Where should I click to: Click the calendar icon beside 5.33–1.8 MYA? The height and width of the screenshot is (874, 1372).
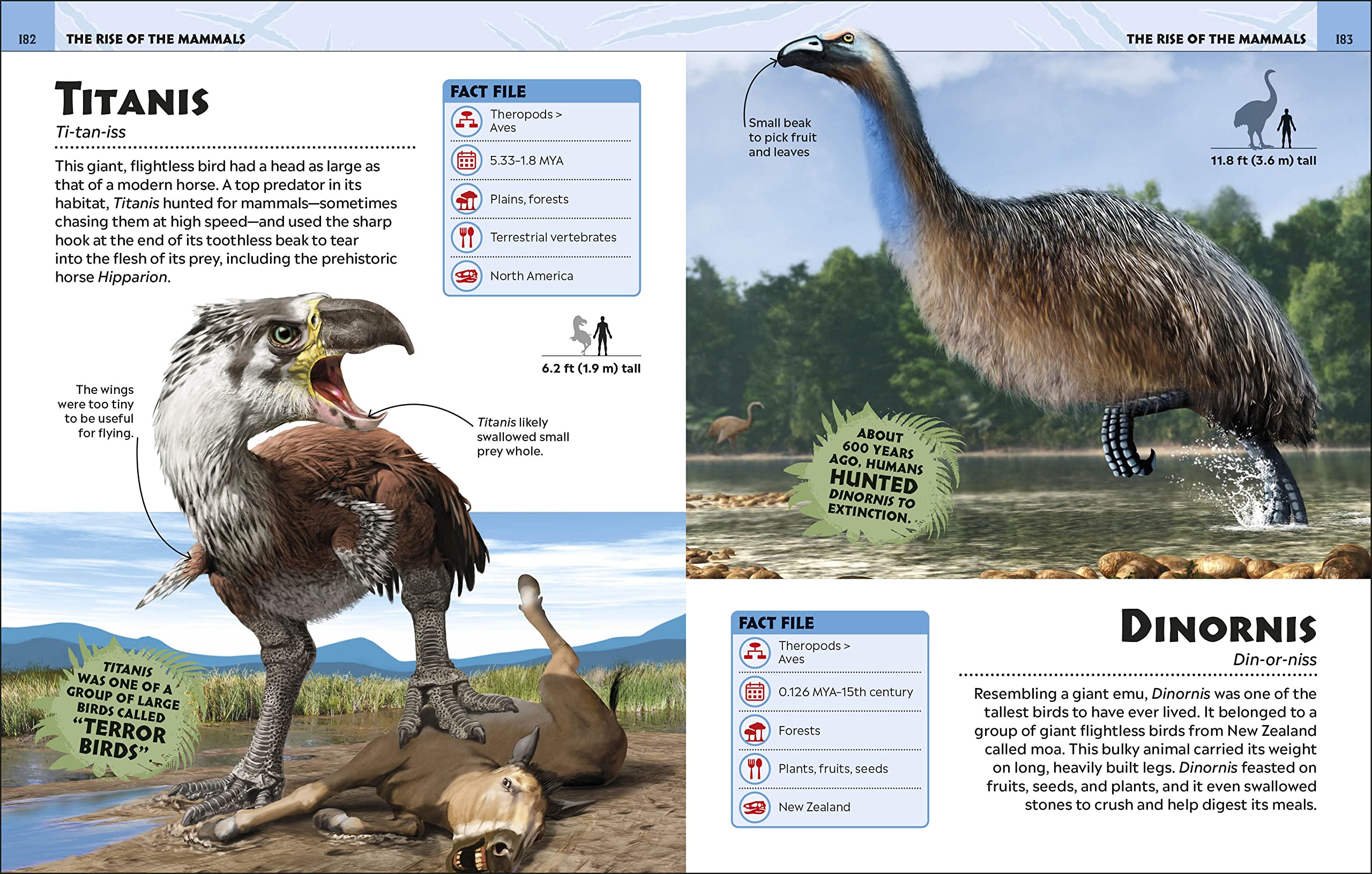467,161
